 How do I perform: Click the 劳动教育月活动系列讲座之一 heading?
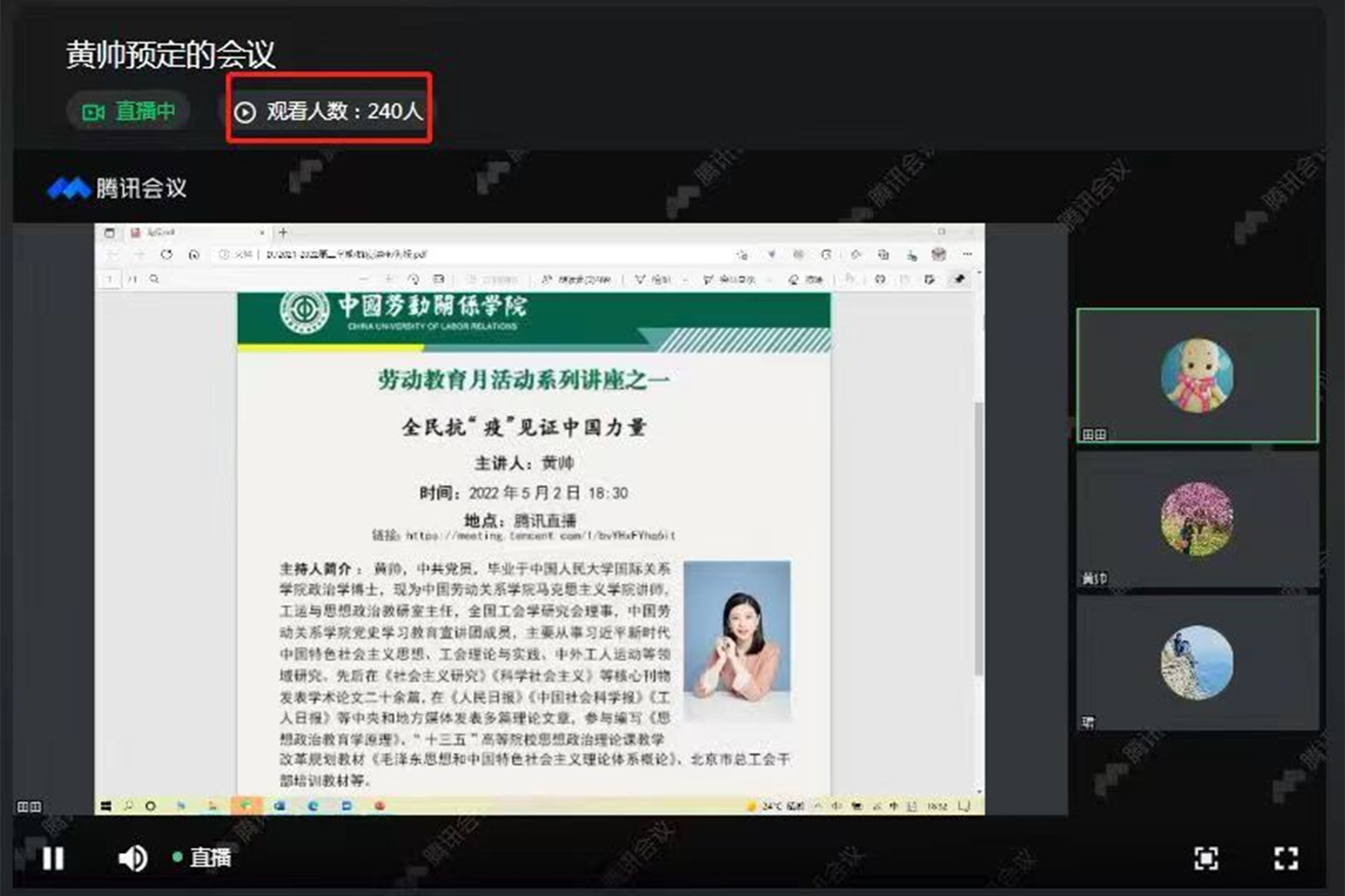(524, 380)
